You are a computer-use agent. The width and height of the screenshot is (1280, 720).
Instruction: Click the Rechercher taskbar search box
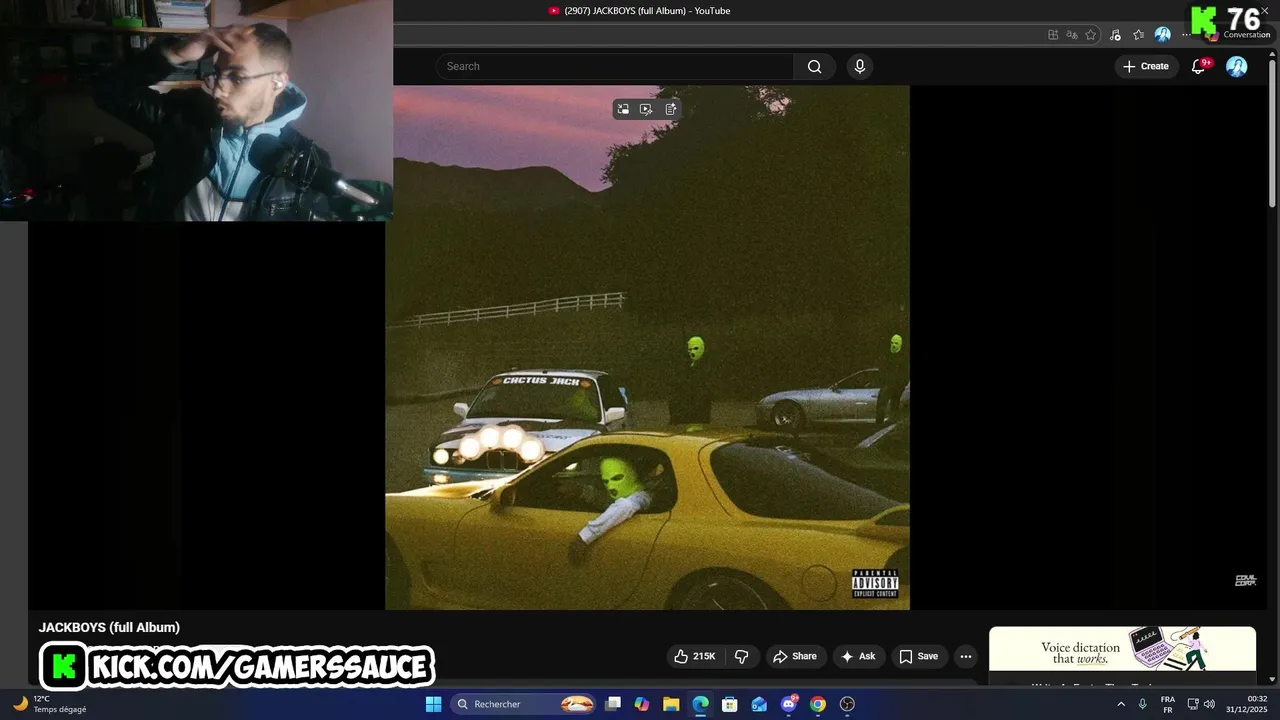pos(525,704)
